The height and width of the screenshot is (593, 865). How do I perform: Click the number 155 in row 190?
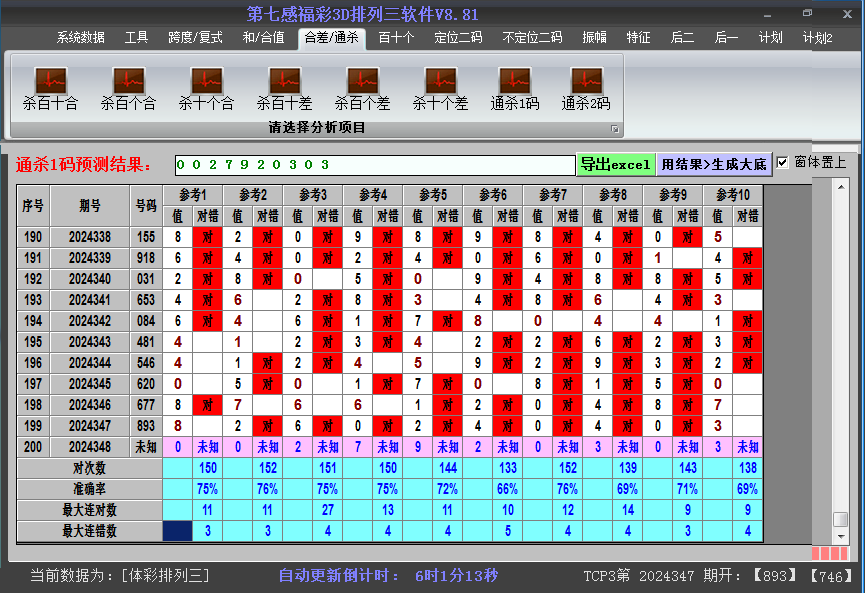[x=146, y=237]
